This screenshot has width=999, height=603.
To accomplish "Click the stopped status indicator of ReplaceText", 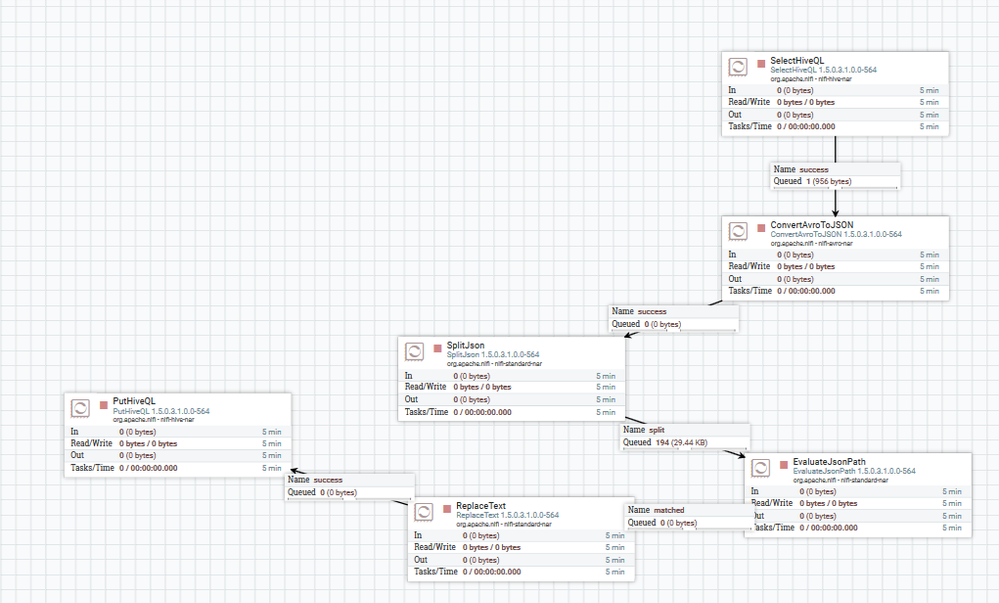I will (447, 509).
